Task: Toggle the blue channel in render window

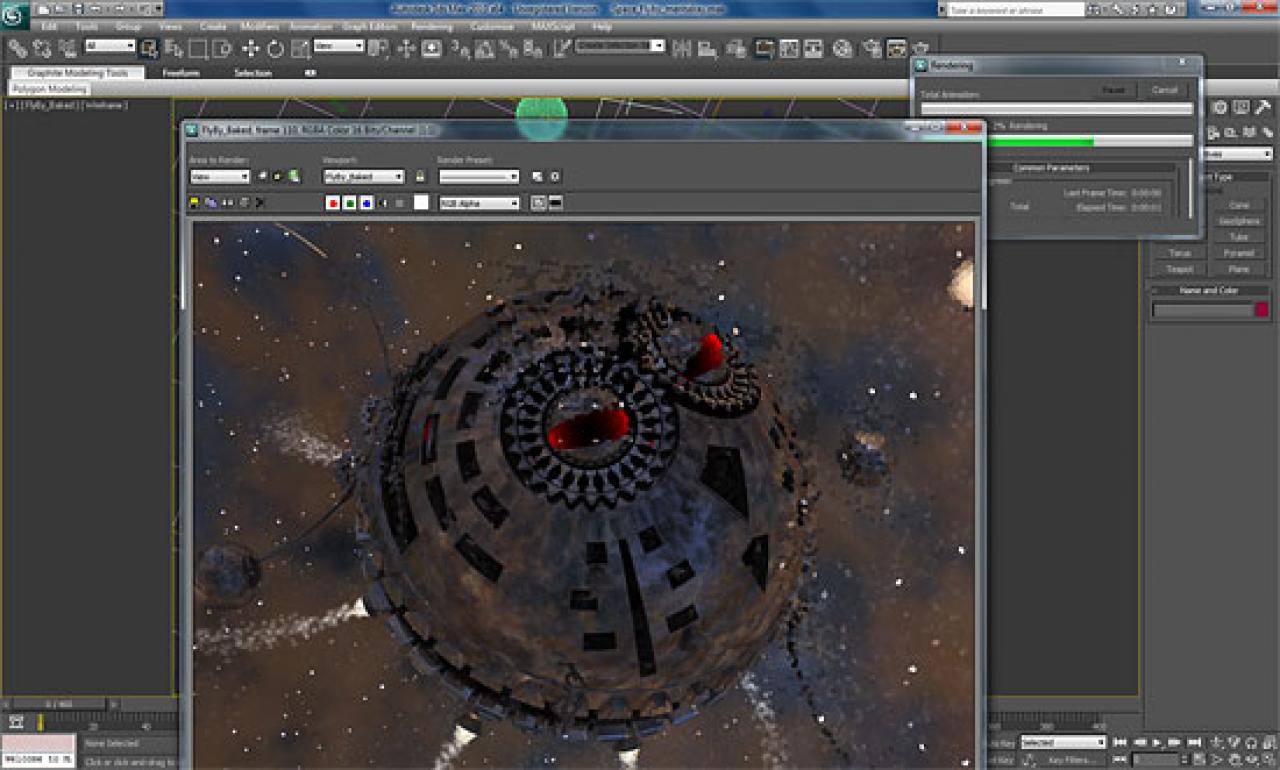Action: coord(367,202)
